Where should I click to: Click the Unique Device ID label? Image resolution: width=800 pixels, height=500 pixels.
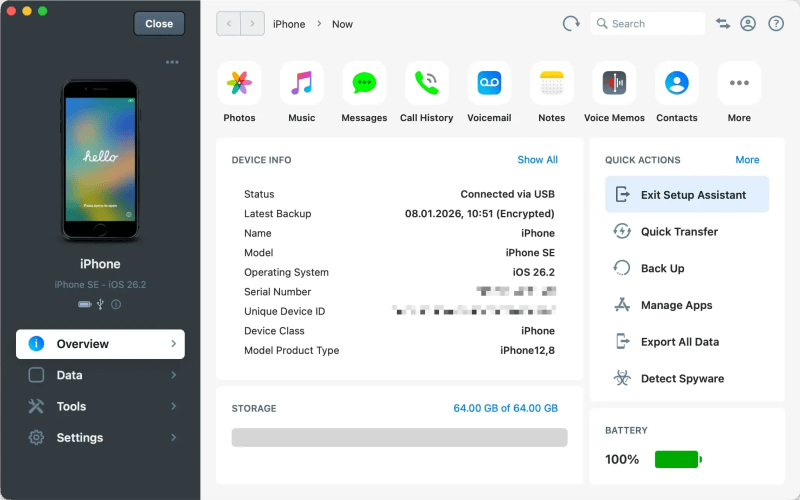284,311
